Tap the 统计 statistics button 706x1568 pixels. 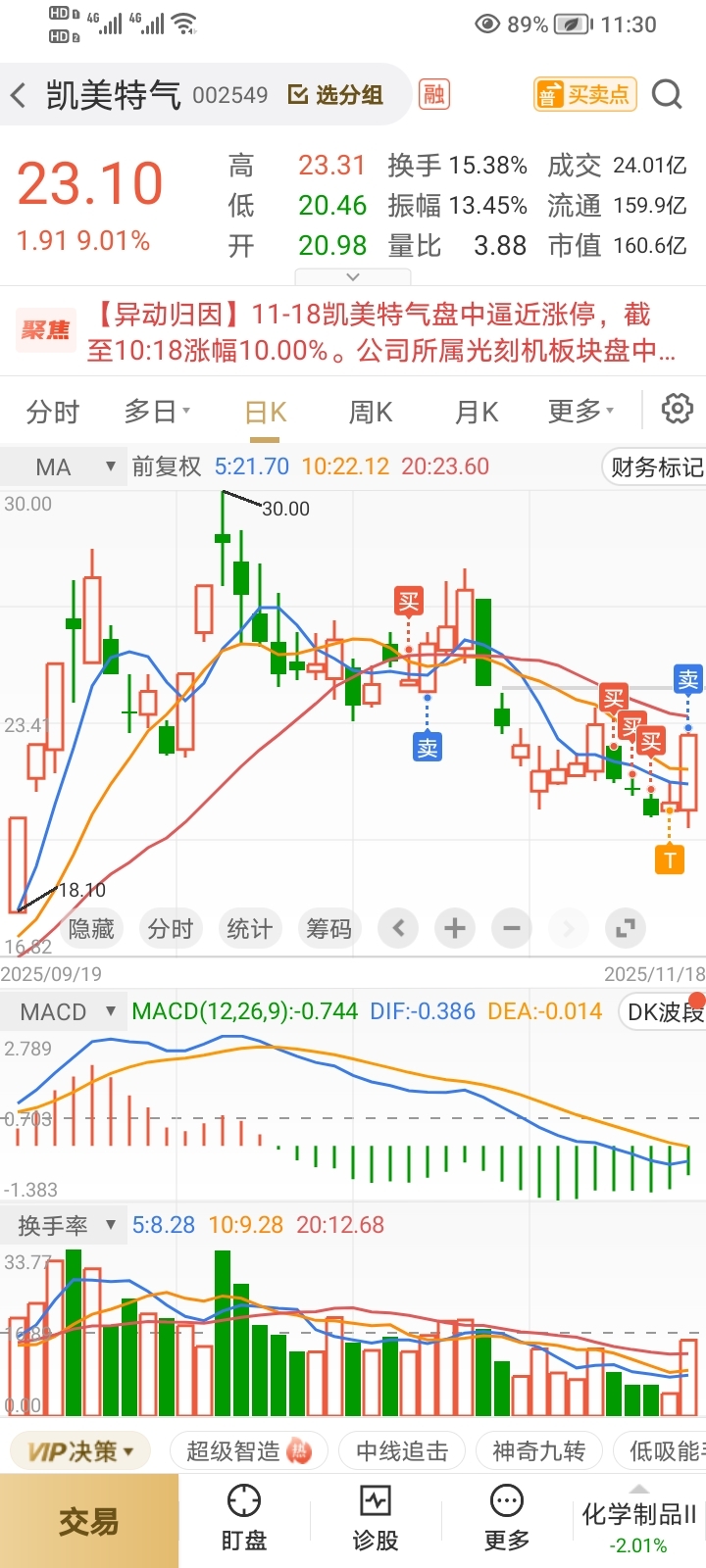tap(249, 928)
